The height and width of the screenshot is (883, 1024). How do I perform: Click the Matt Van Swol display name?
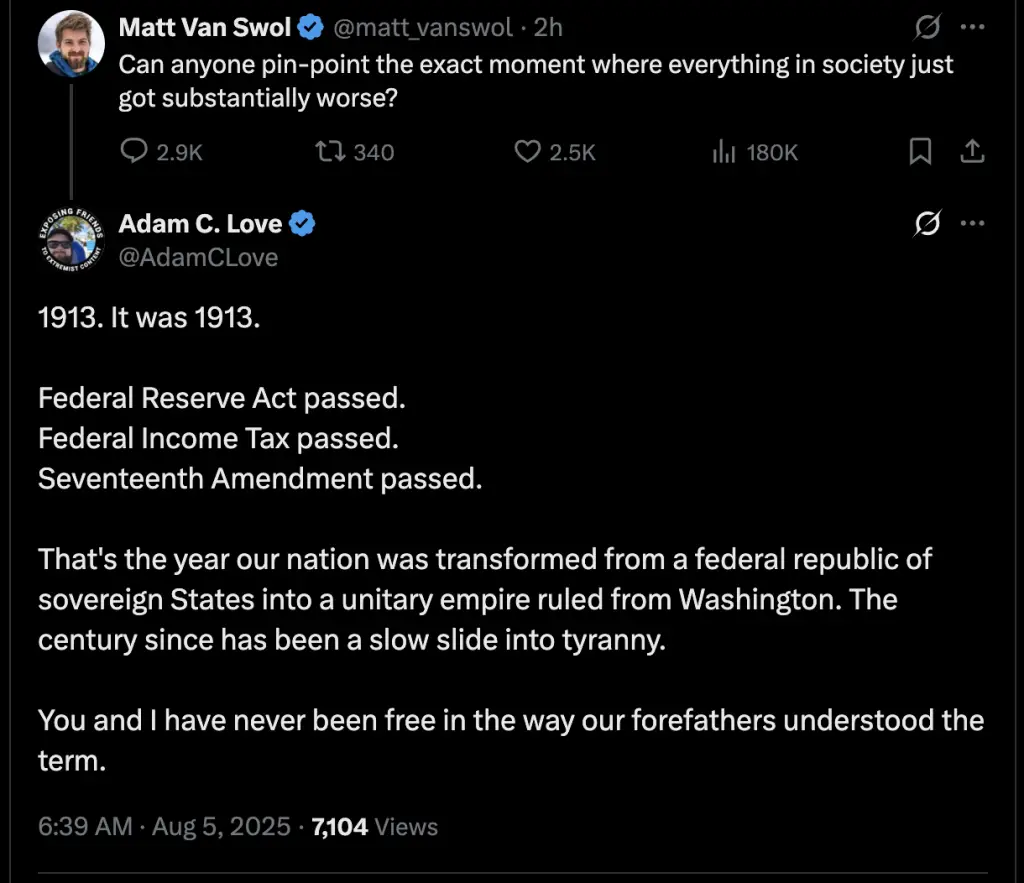(204, 27)
